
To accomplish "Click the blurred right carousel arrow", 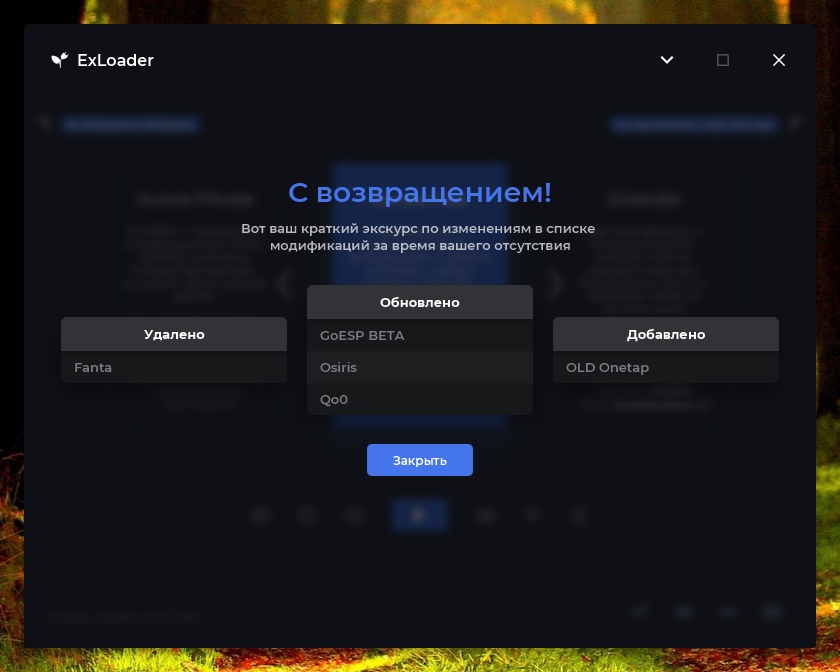I will point(556,283).
